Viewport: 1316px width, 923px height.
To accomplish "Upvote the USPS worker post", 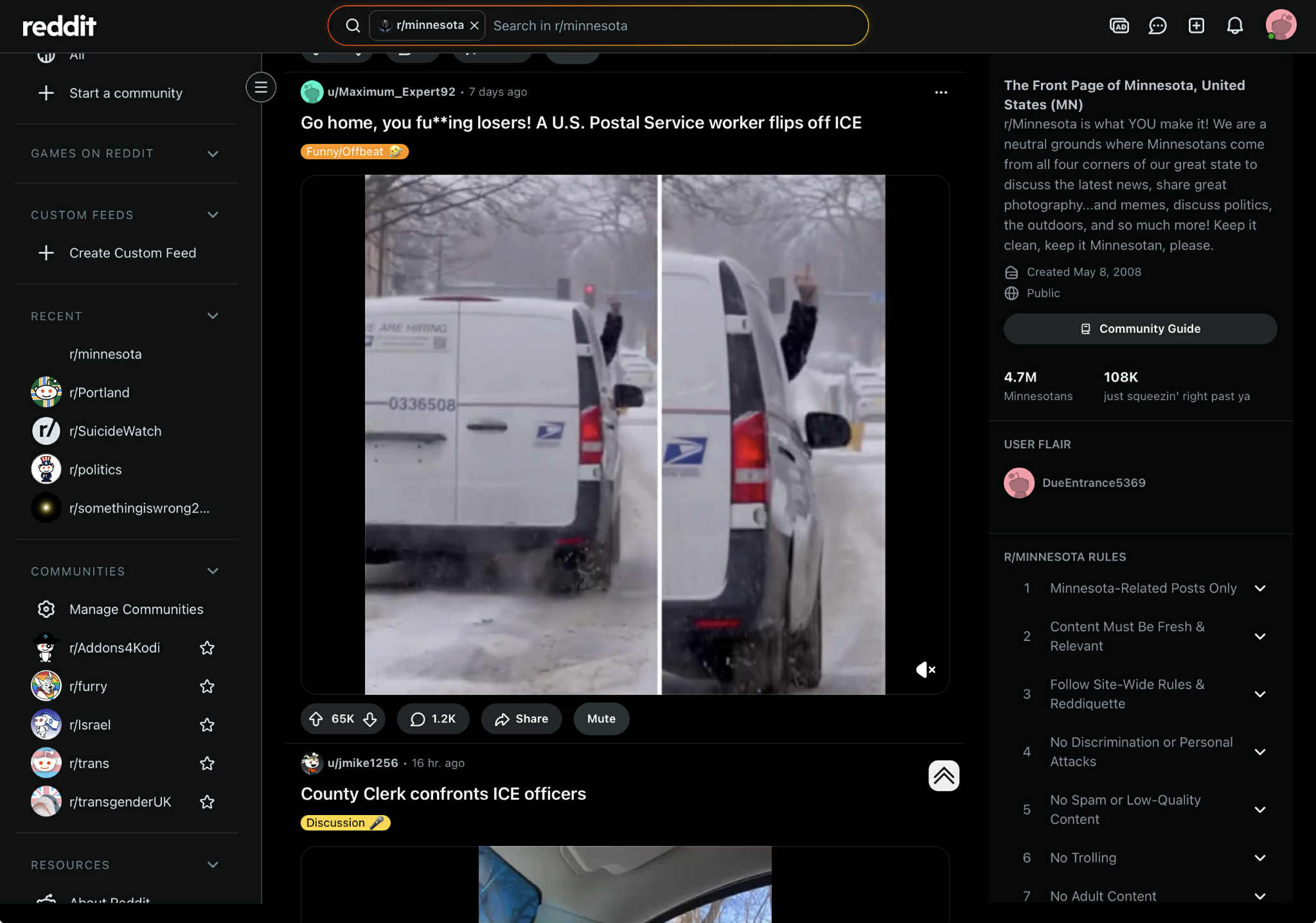I will click(x=316, y=719).
